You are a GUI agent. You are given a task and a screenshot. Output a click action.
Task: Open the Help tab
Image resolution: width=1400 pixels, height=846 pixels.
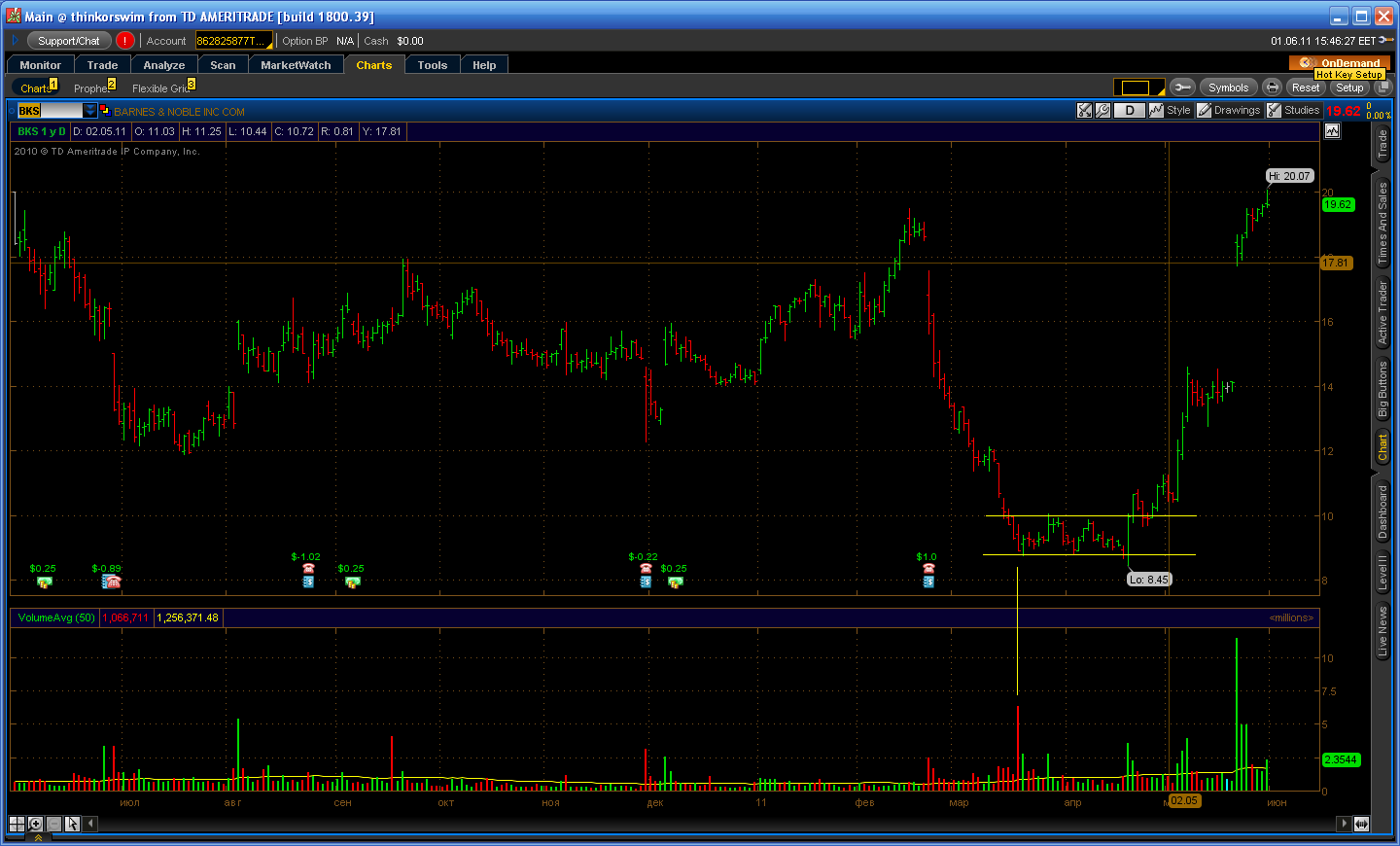[x=484, y=65]
